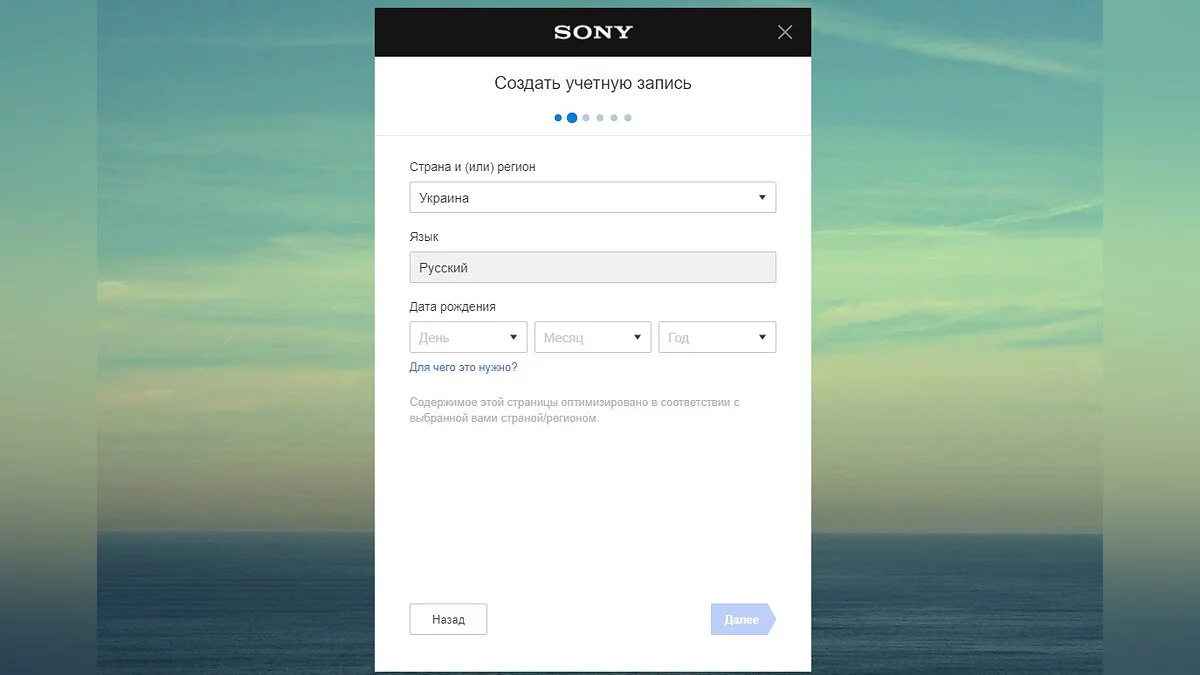Click the fifth step progress dot
Screen dimensions: 1200x675
pyautogui.click(x=614, y=118)
